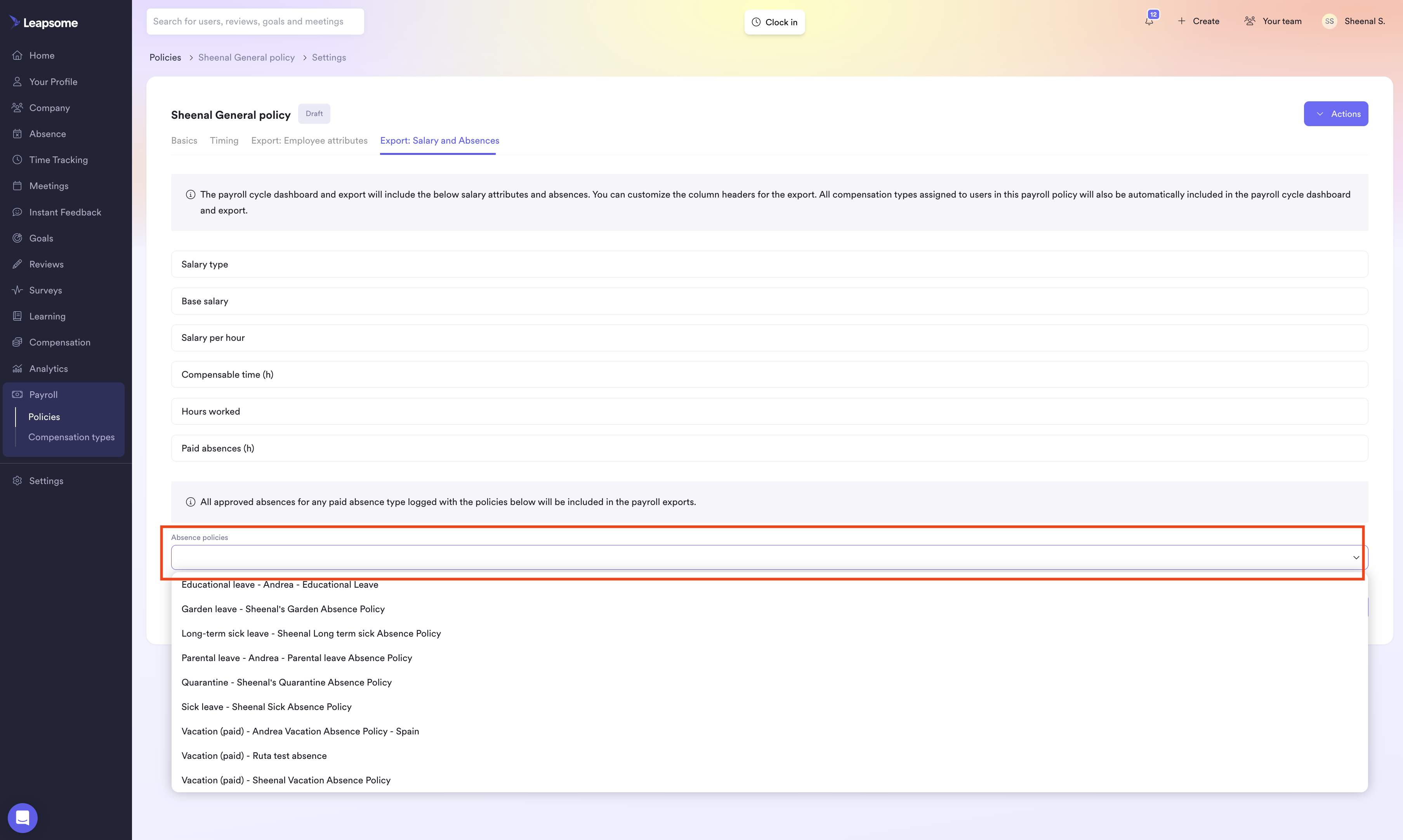Collapse the Absence policies dropdown chevron

(x=1356, y=557)
